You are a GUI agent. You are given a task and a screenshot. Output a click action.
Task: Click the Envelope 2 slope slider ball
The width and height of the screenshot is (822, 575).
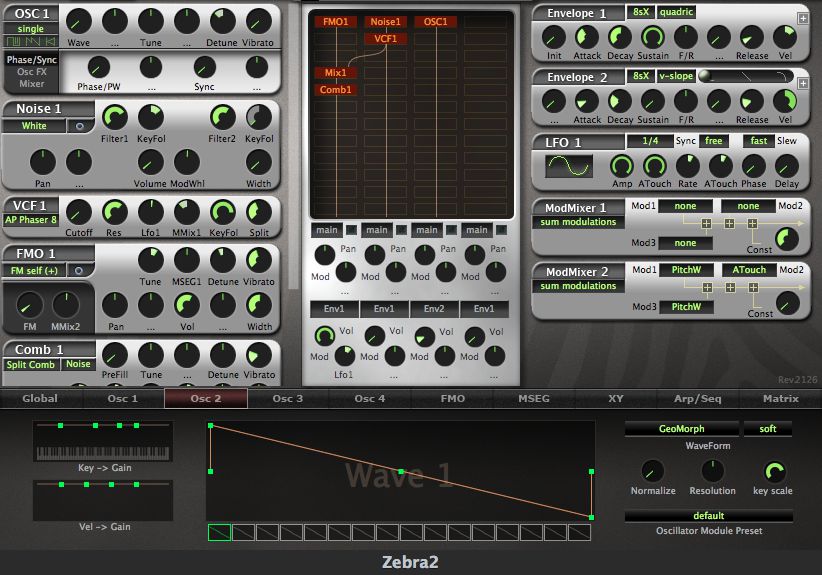[705, 75]
